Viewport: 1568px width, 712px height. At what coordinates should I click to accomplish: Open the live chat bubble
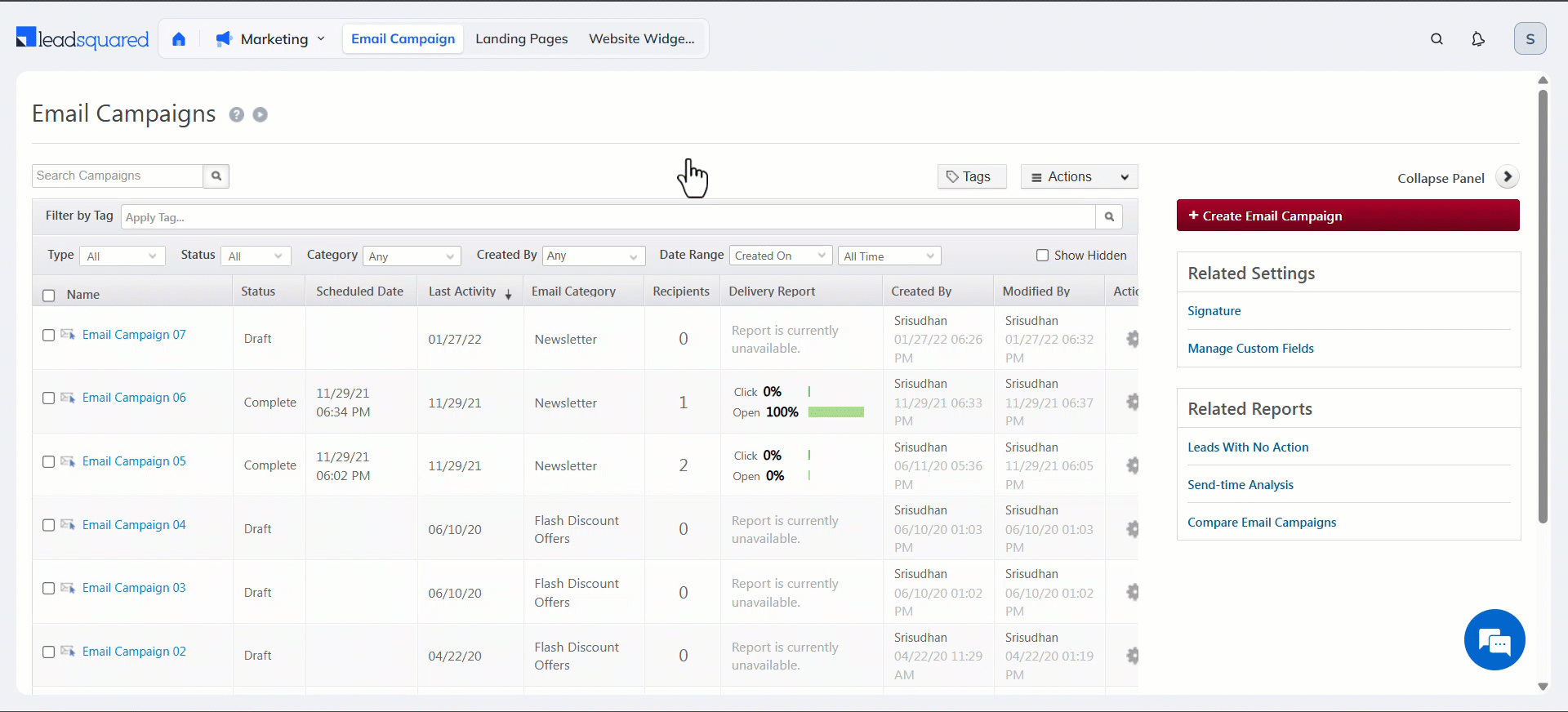(1494, 640)
